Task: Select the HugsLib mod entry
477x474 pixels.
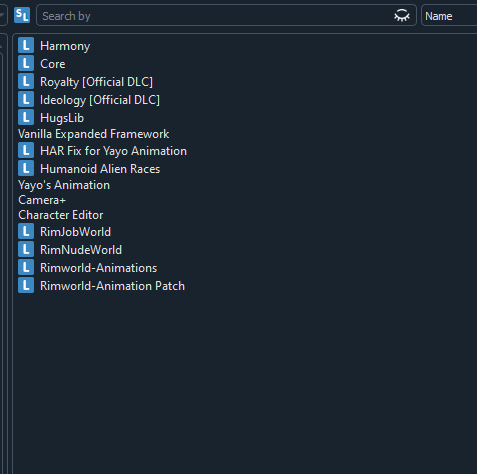Action: coord(62,118)
